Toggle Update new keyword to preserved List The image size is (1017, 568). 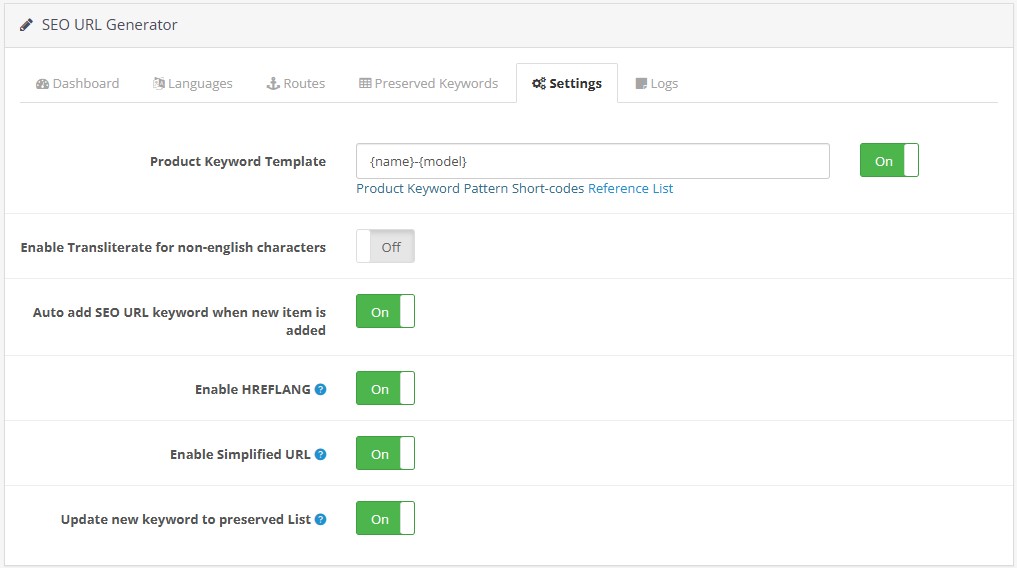pos(385,519)
